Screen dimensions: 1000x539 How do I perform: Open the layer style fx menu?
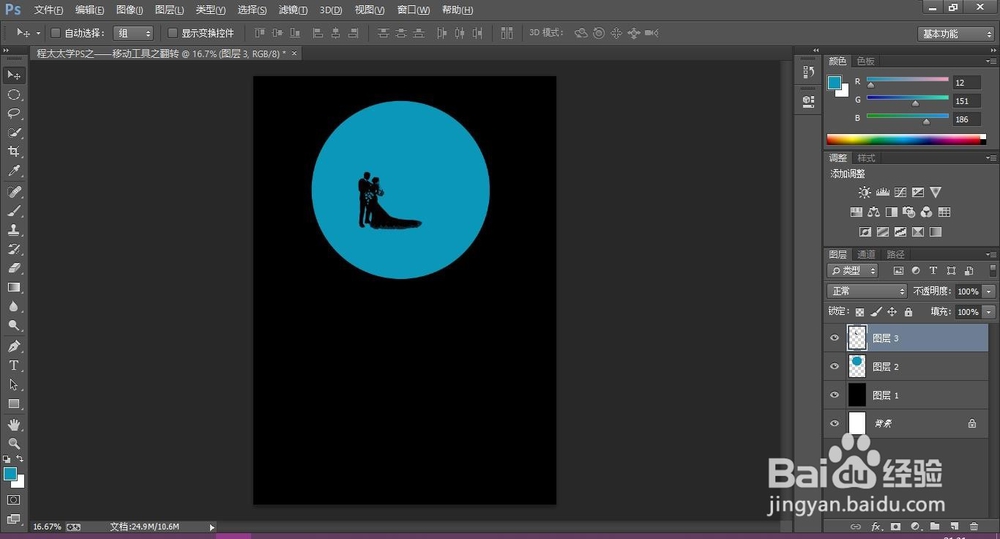point(876,526)
